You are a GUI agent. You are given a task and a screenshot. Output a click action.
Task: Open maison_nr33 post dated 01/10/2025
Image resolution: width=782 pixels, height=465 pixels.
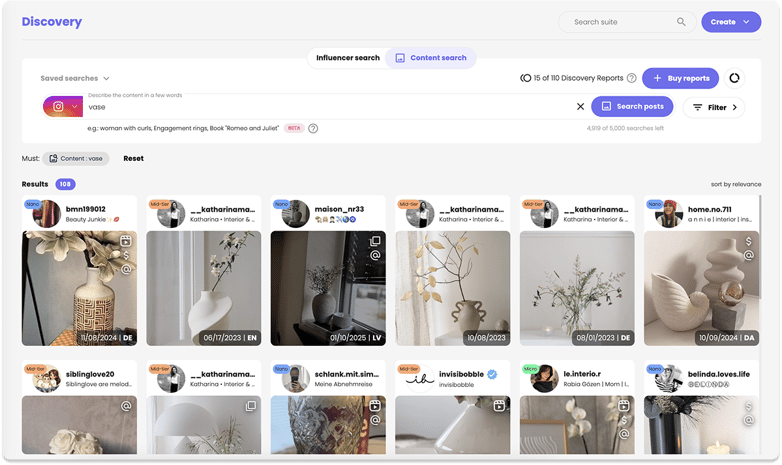coord(328,288)
